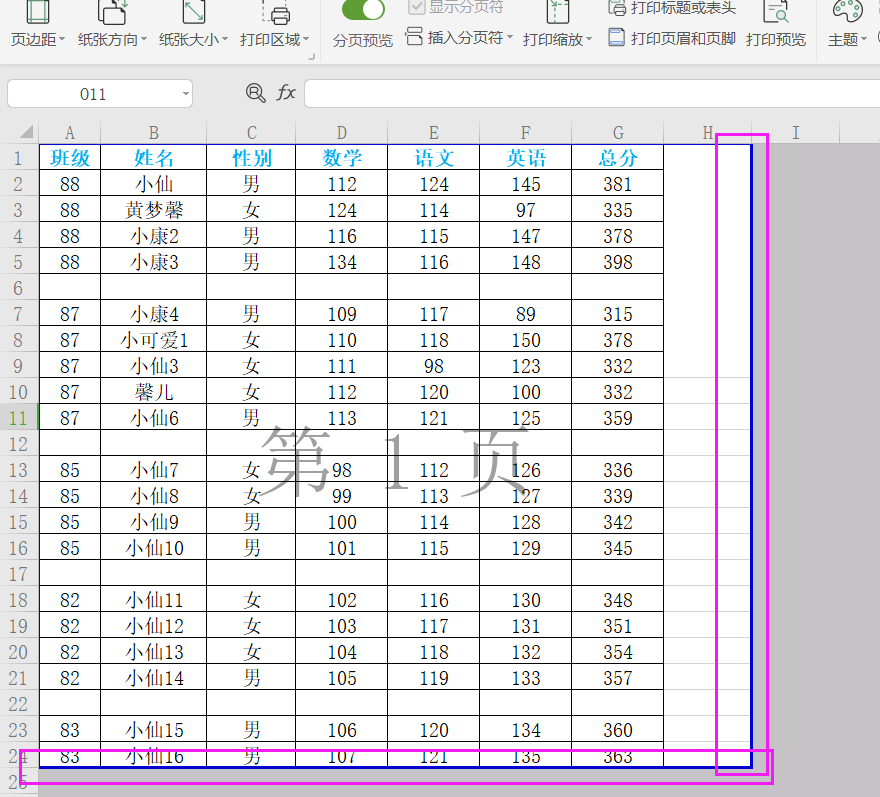The width and height of the screenshot is (880, 797).
Task: Open the 打印预览 print preview icon
Action: pos(776,12)
